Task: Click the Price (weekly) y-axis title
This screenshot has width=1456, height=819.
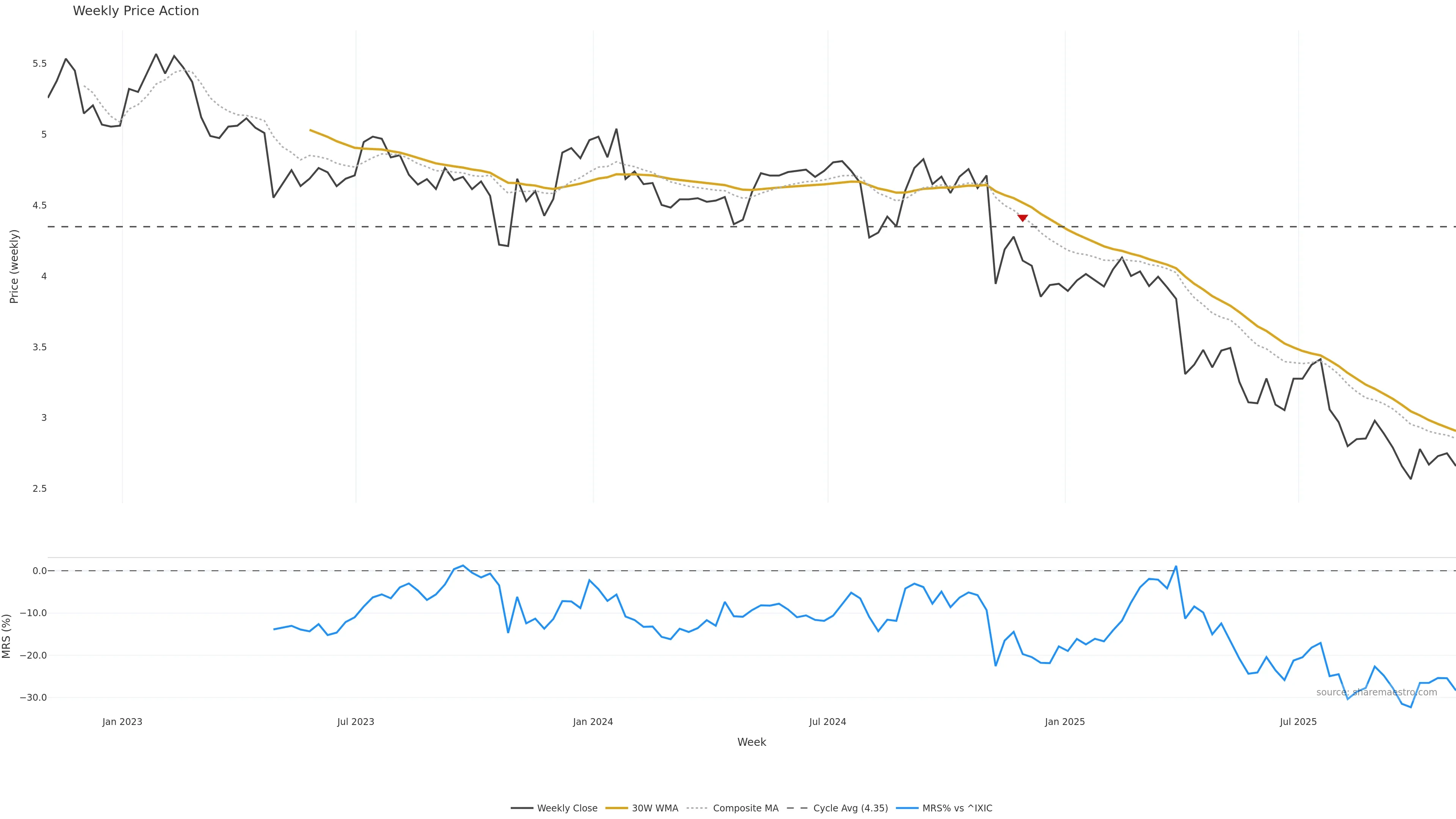Action: (x=14, y=266)
